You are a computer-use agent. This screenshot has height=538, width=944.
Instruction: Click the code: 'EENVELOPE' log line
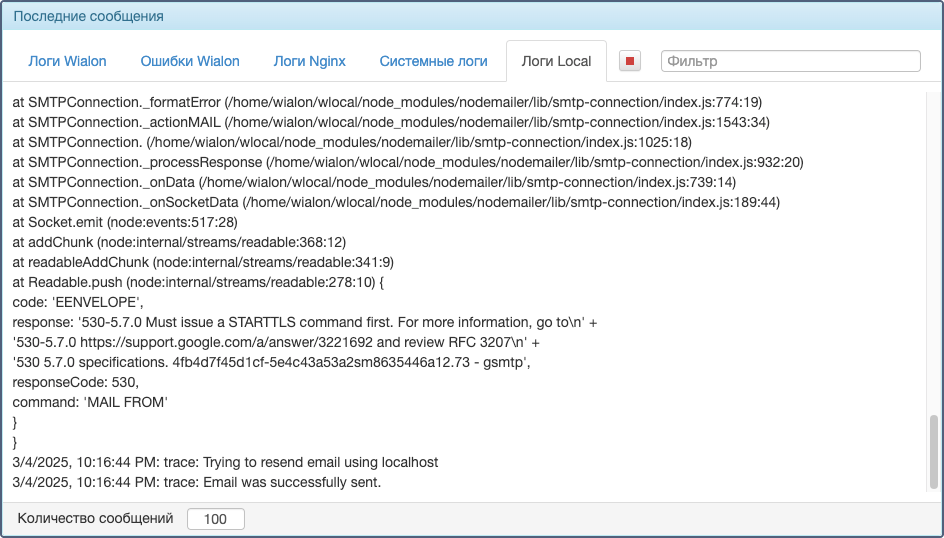coord(78,302)
